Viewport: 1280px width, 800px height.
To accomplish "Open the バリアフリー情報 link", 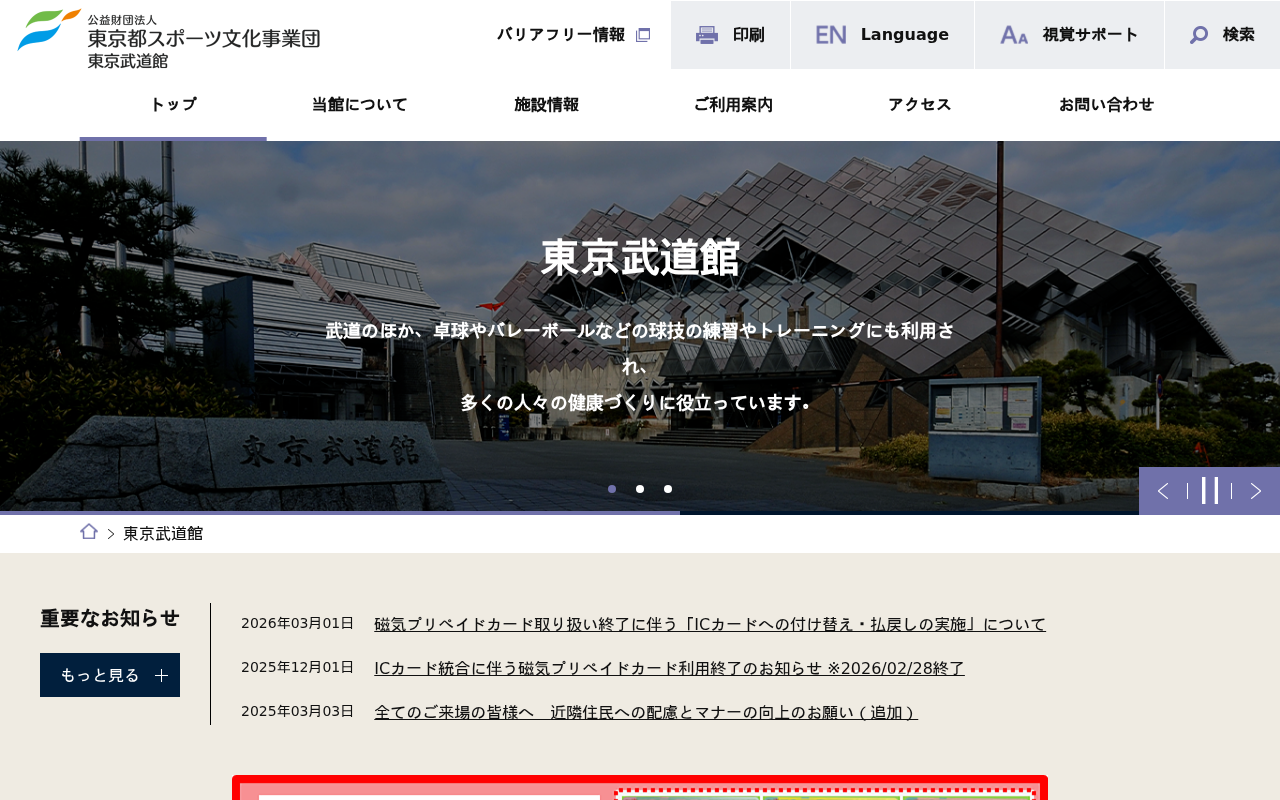I will coord(561,35).
